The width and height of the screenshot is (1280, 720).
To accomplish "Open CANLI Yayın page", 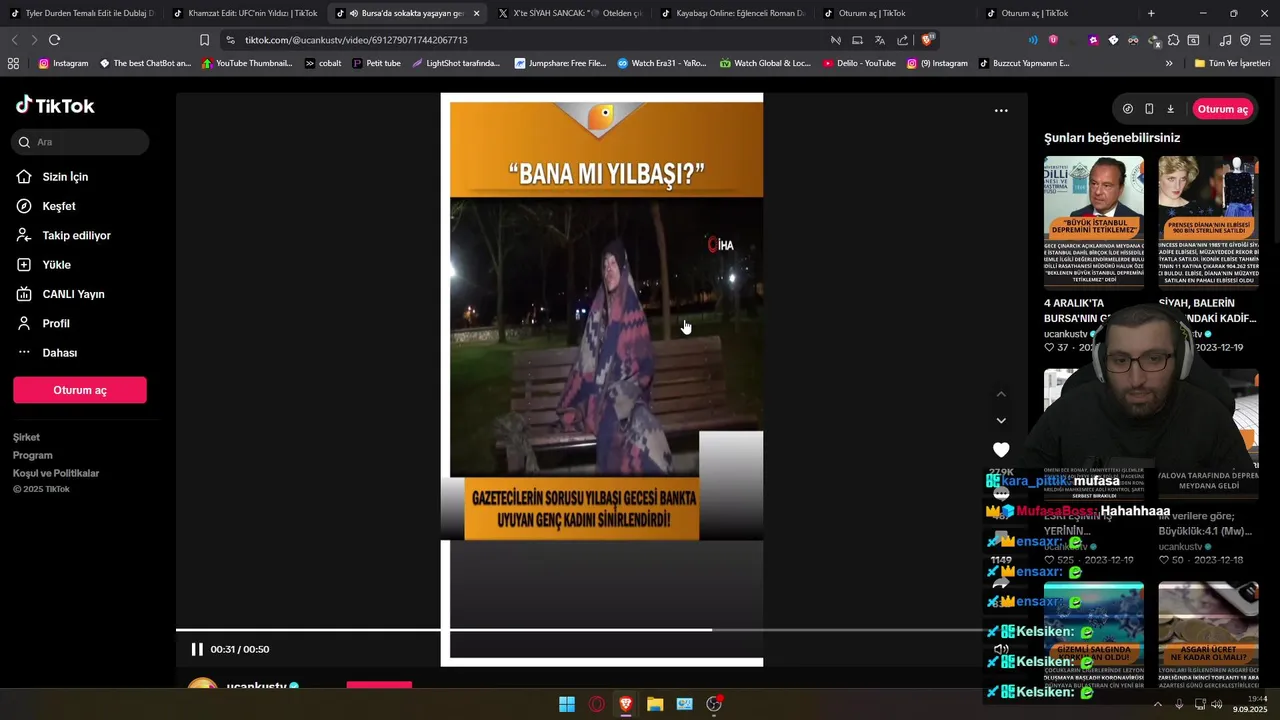I will (73, 294).
